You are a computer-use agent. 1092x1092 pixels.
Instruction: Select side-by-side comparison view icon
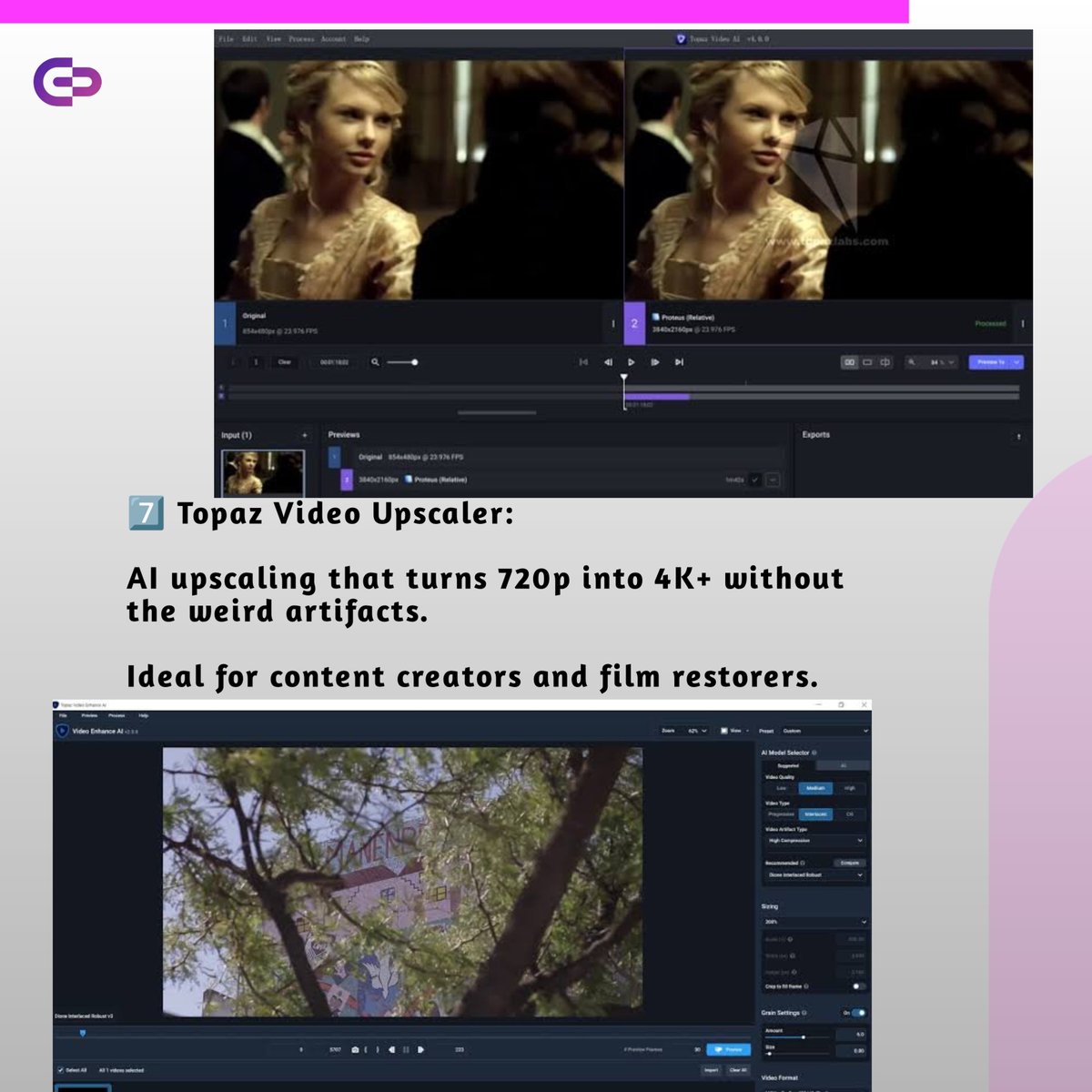pos(850,362)
